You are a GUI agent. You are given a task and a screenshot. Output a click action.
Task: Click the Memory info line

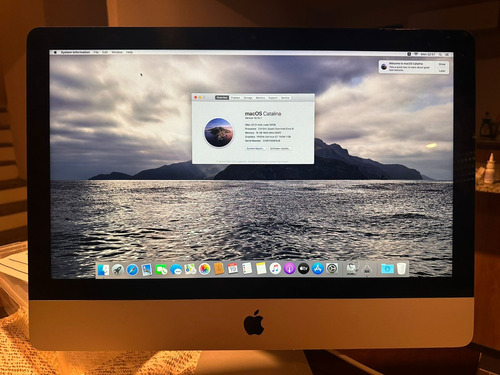[263, 133]
